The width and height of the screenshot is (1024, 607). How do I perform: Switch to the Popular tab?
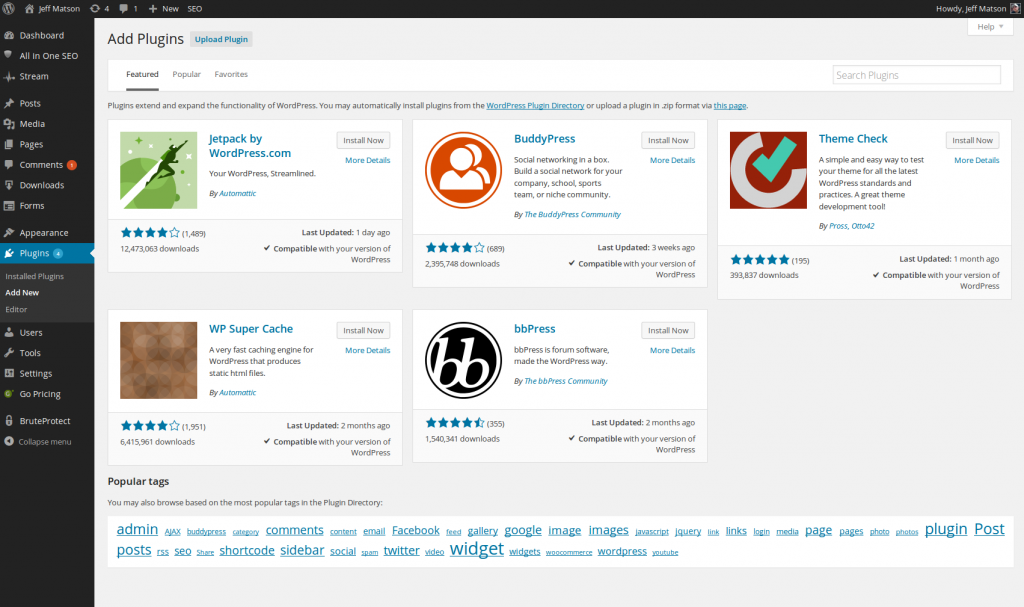point(187,74)
